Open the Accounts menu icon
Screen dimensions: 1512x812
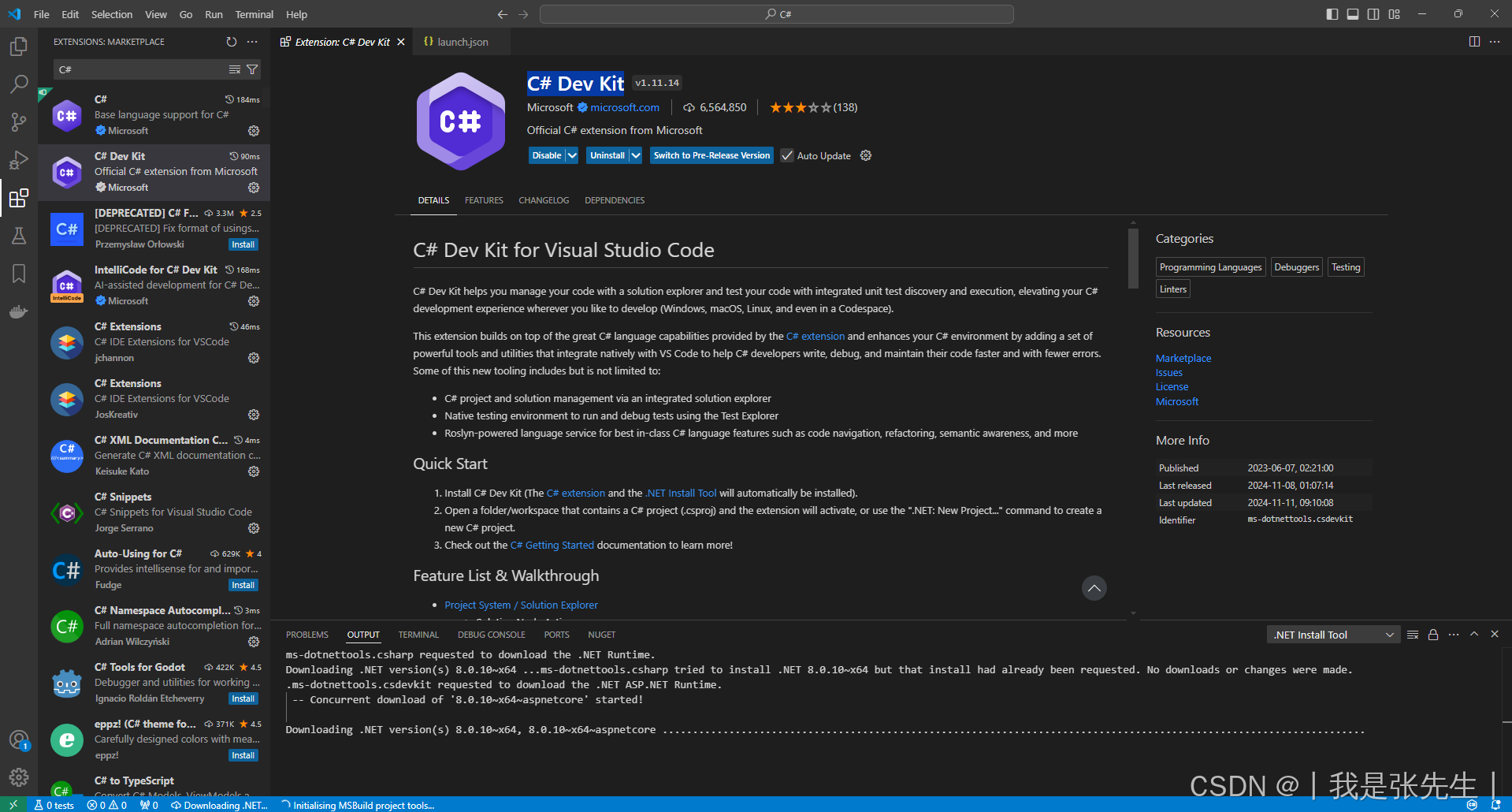(19, 740)
